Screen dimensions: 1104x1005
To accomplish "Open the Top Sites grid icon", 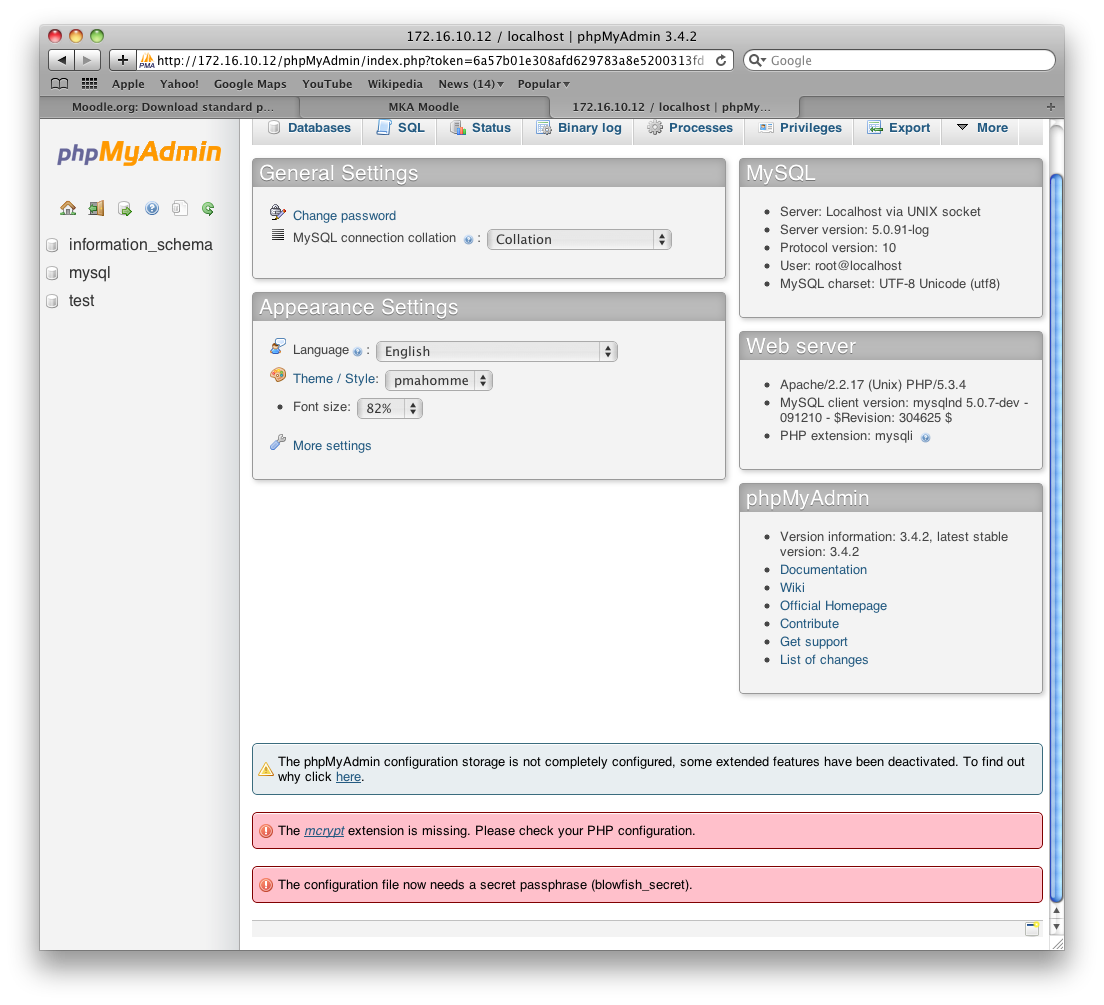I will 89,84.
